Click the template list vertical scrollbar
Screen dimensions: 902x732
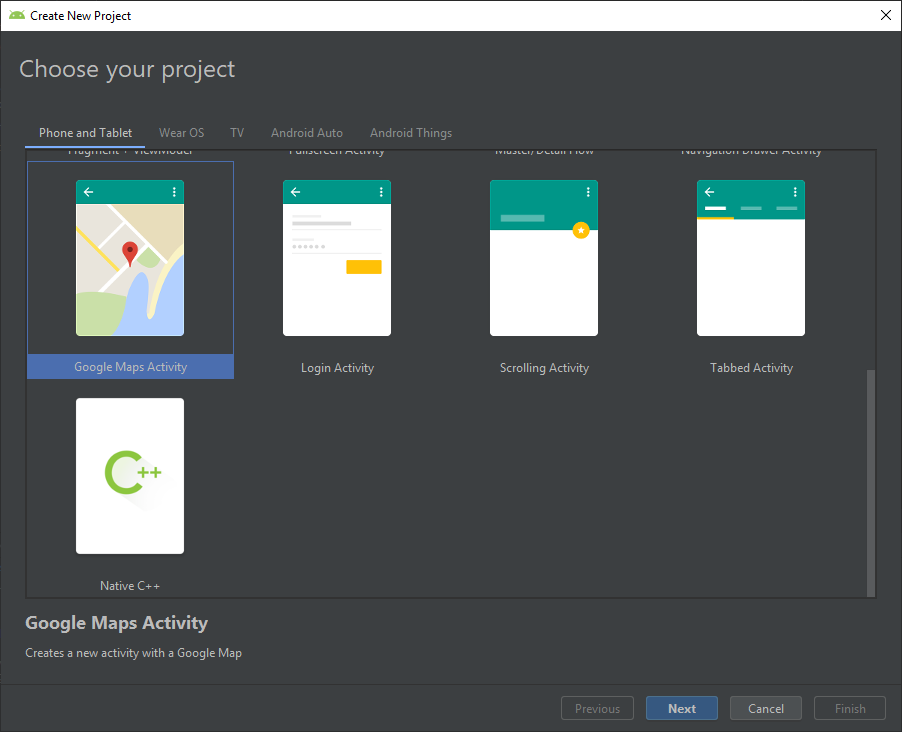point(870,480)
